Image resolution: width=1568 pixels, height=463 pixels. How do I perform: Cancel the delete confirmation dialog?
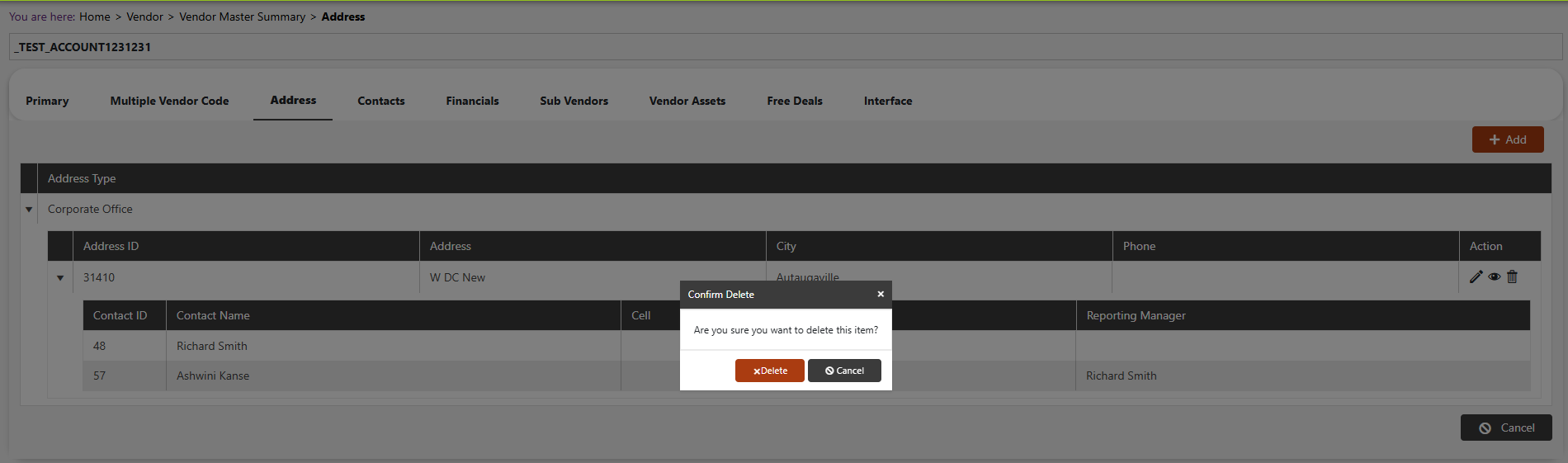pos(844,371)
